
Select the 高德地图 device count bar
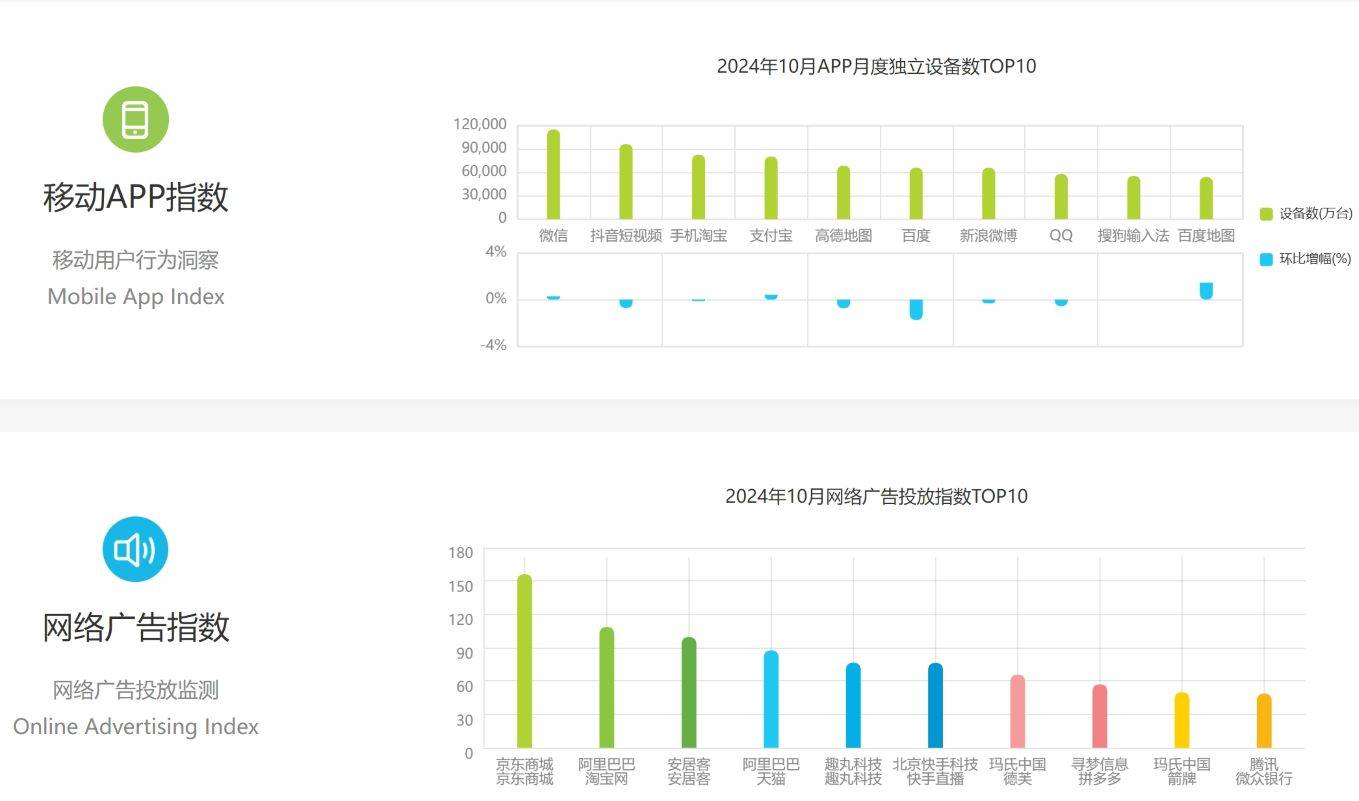(x=843, y=192)
